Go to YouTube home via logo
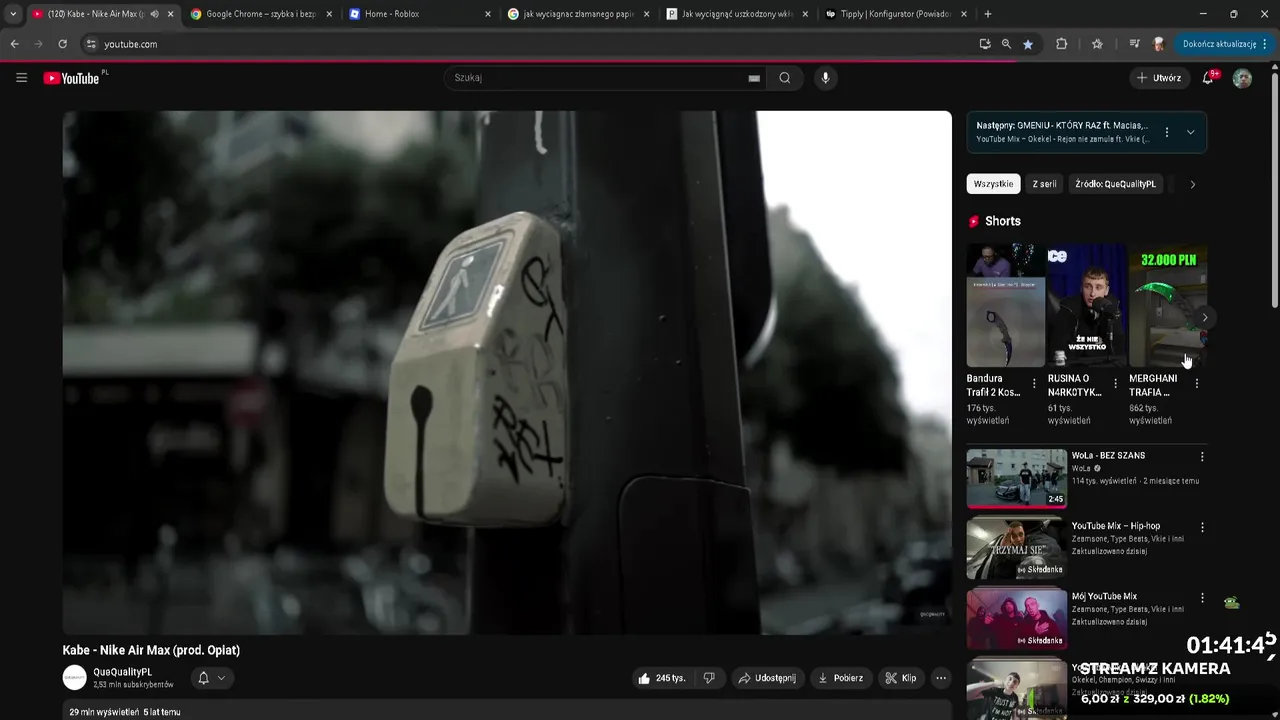 click(72, 78)
